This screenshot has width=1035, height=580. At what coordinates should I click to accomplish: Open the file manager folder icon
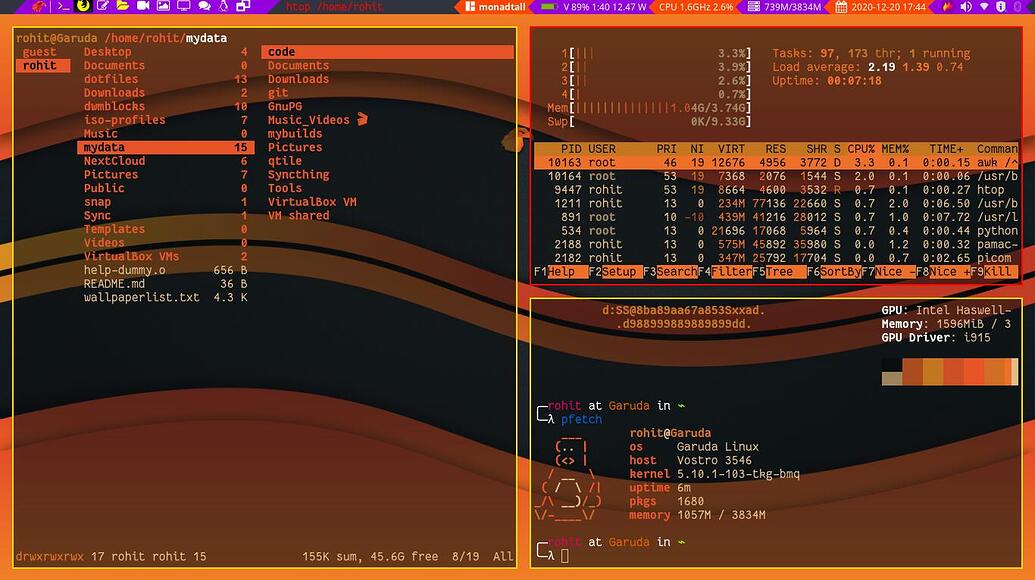[122, 7]
